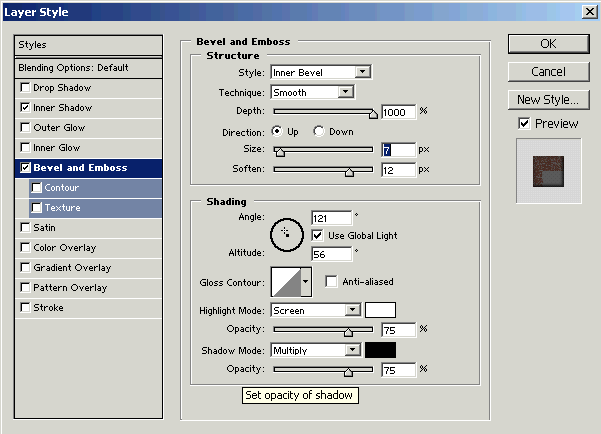Click the Soften slider handle
601x434 pixels.
tap(349, 172)
